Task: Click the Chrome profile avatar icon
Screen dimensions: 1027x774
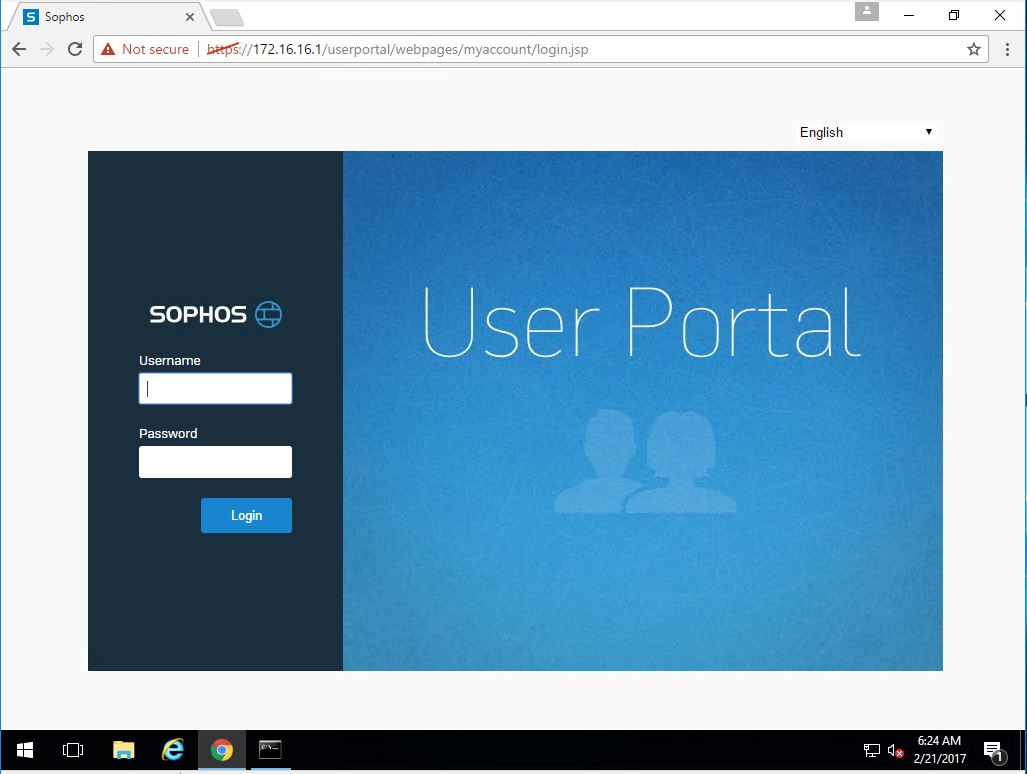Action: point(867,11)
